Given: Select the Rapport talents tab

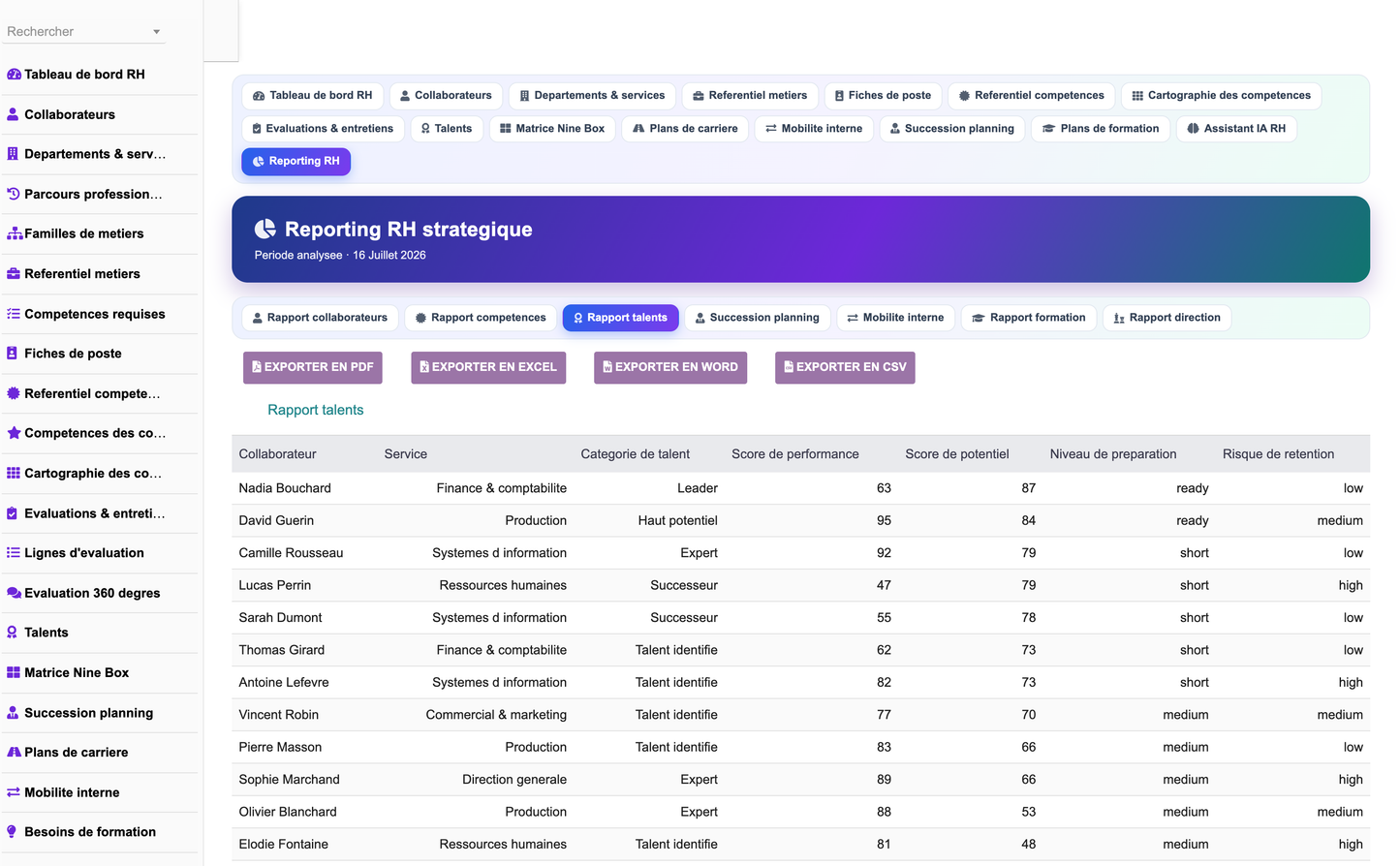Looking at the screenshot, I should 620,318.
